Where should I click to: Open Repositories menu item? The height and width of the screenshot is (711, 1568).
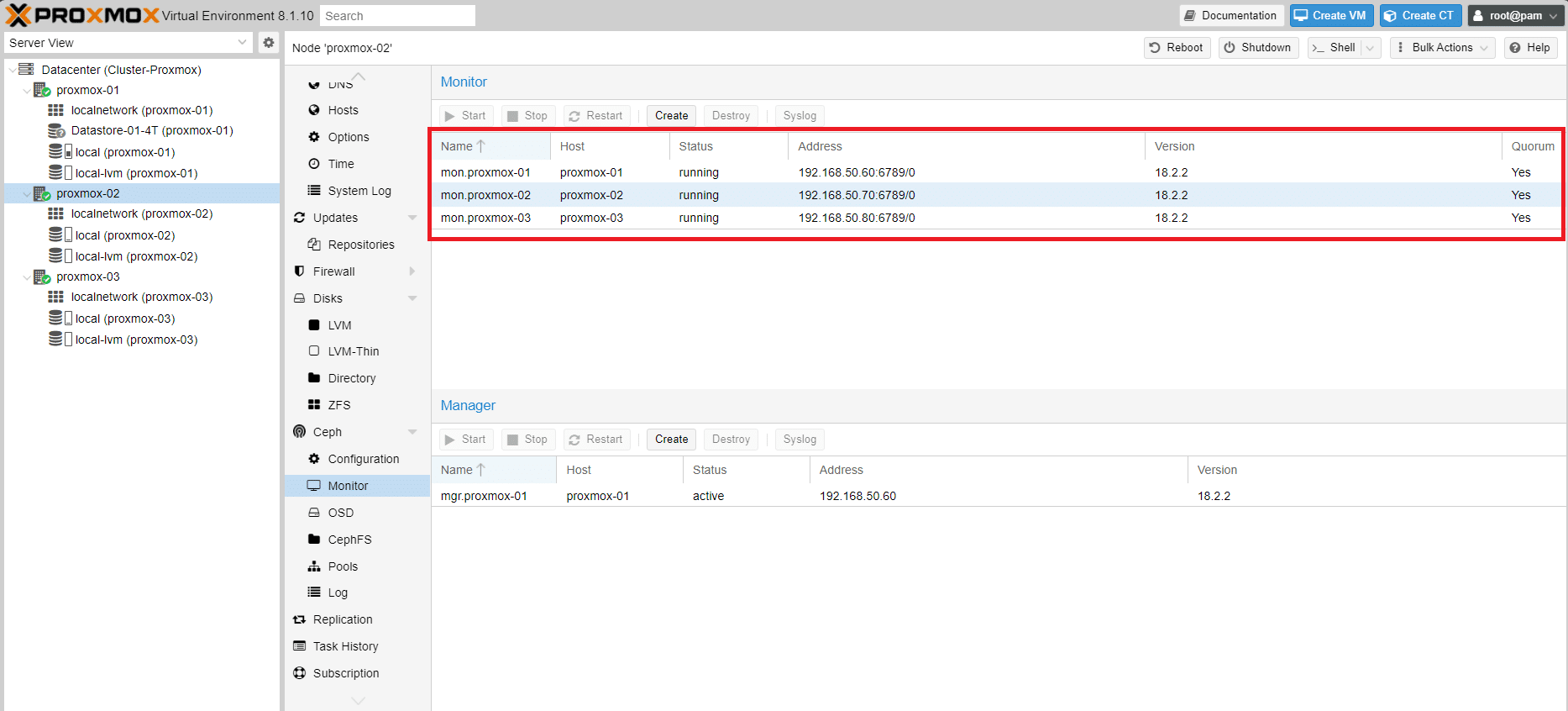[x=361, y=245]
